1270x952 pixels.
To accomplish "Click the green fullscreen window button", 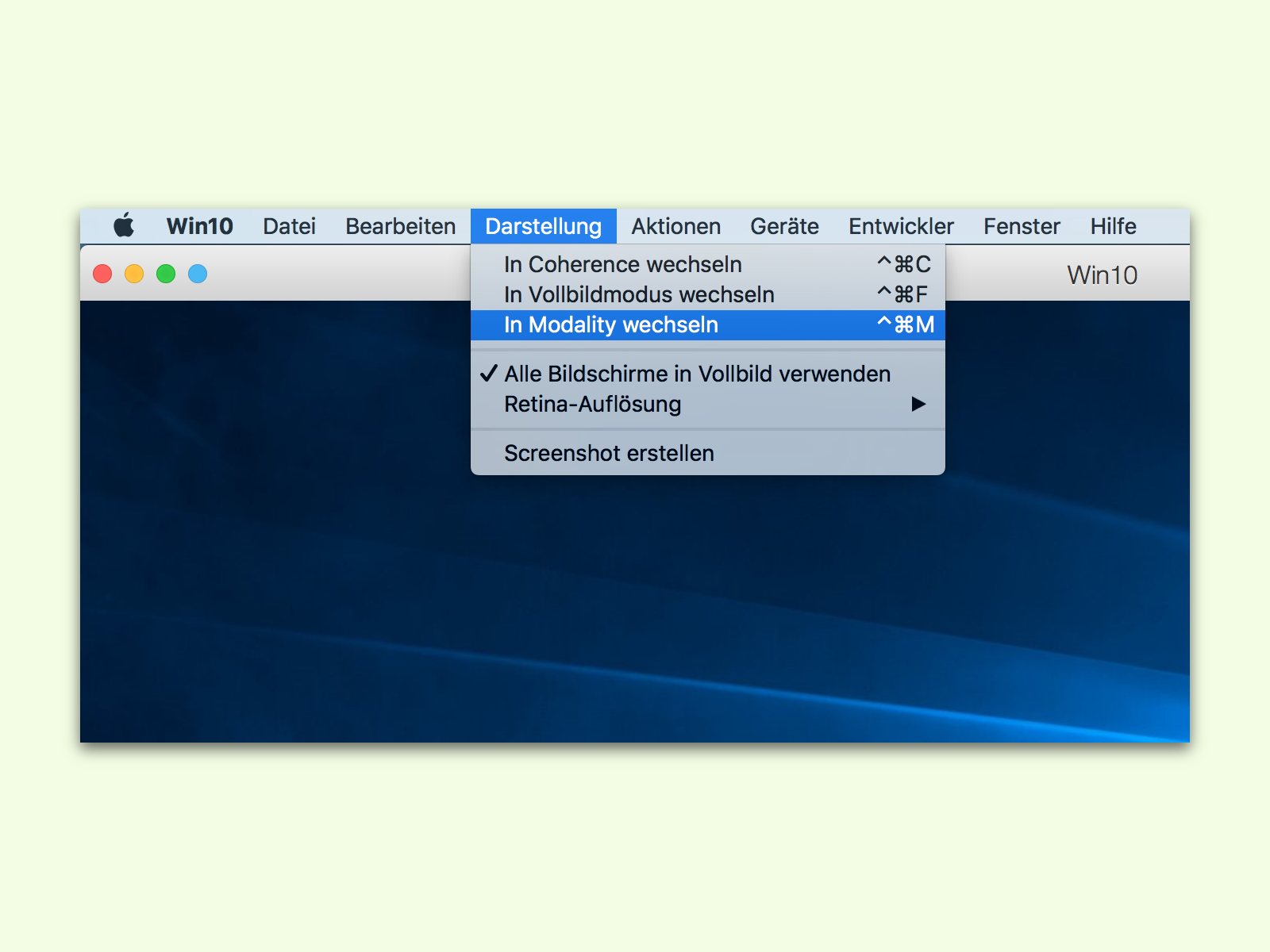I will tap(166, 274).
